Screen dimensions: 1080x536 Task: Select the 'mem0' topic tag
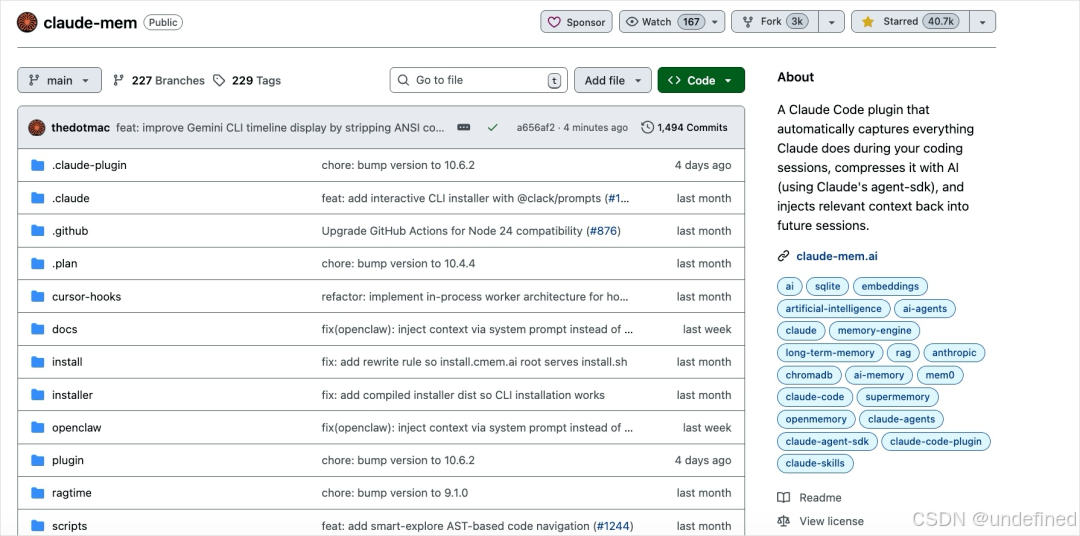pyautogui.click(x=940, y=375)
